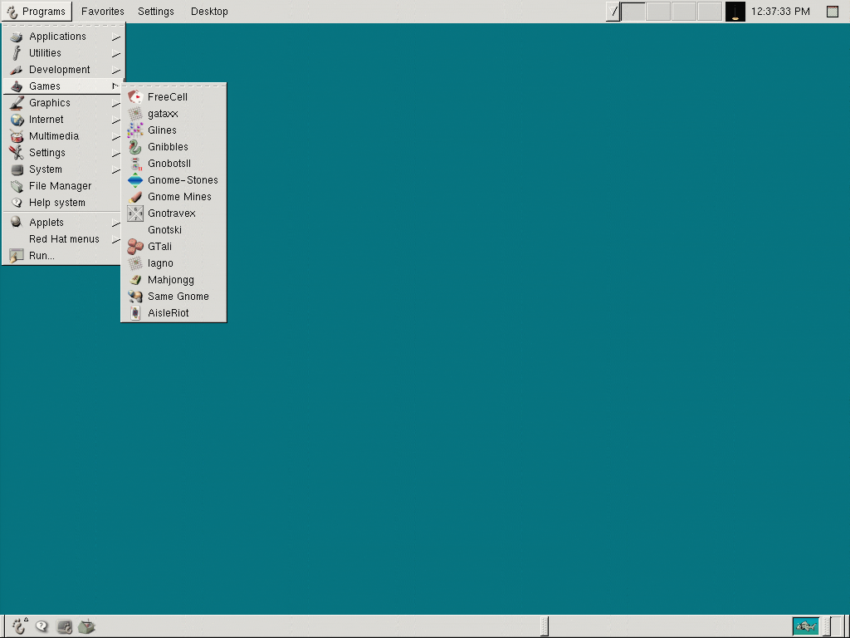Launch File Manager from Programs menu
The height and width of the screenshot is (638, 850).
pos(63,186)
